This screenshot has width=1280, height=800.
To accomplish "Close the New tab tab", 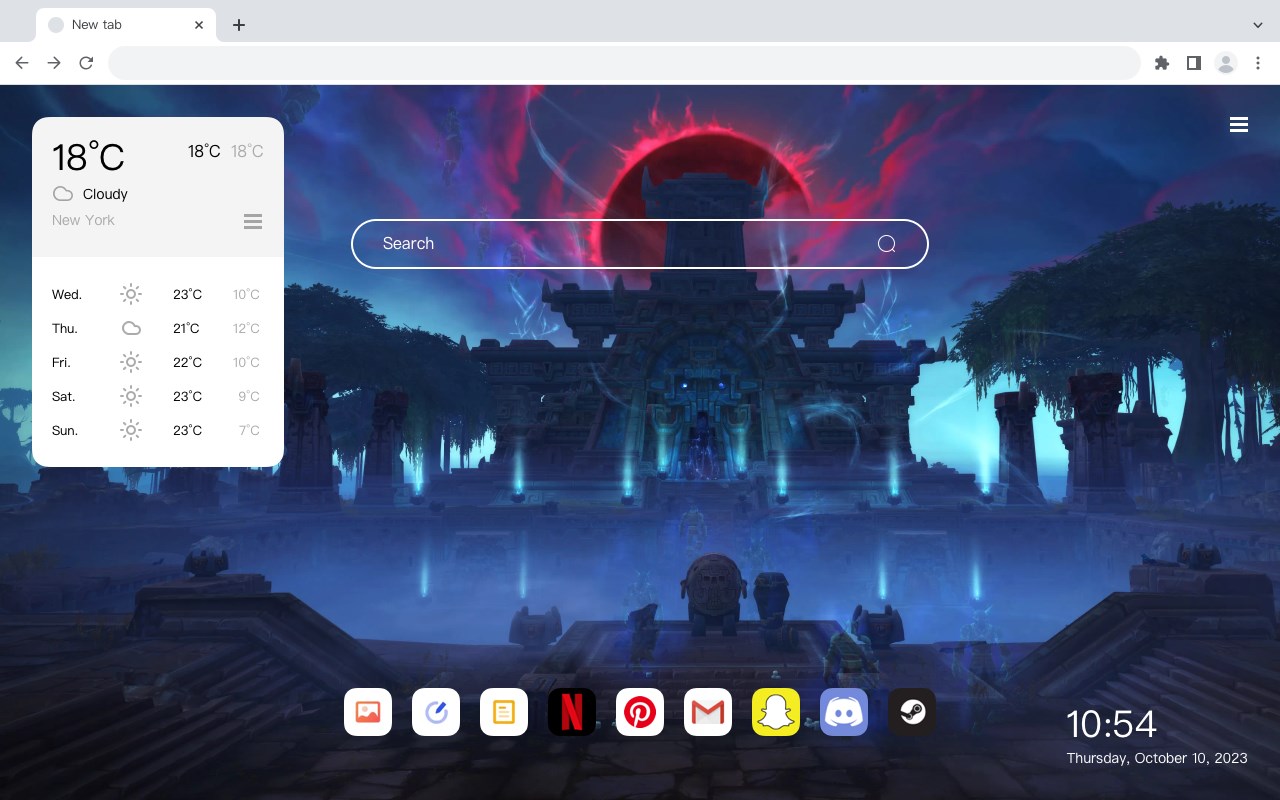I will pyautogui.click(x=199, y=25).
